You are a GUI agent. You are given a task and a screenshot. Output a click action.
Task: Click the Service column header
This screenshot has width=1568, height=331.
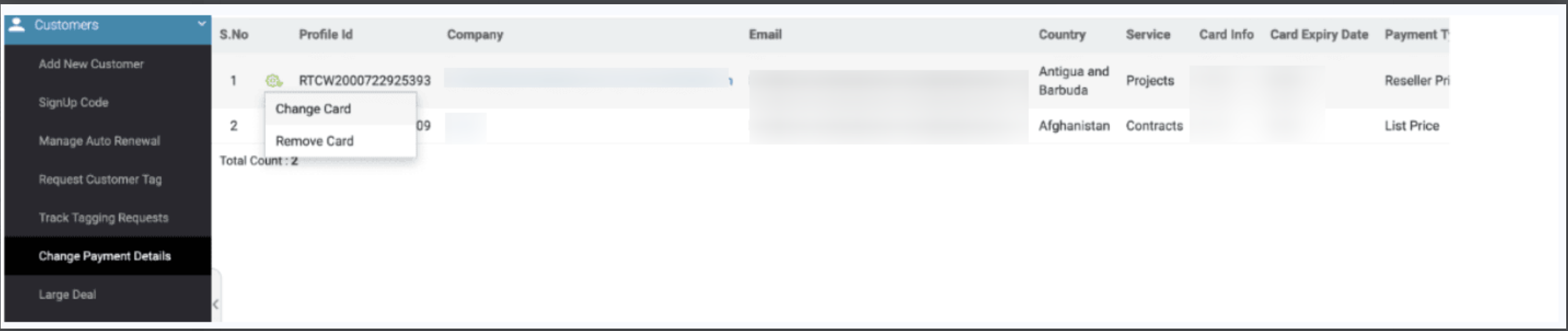[x=1148, y=35]
